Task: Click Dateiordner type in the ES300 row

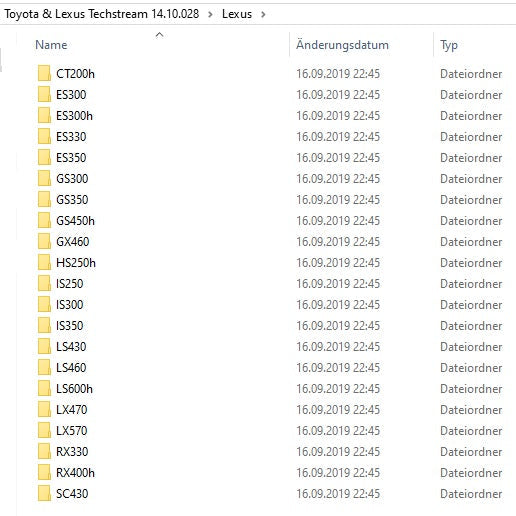Action: click(x=471, y=95)
